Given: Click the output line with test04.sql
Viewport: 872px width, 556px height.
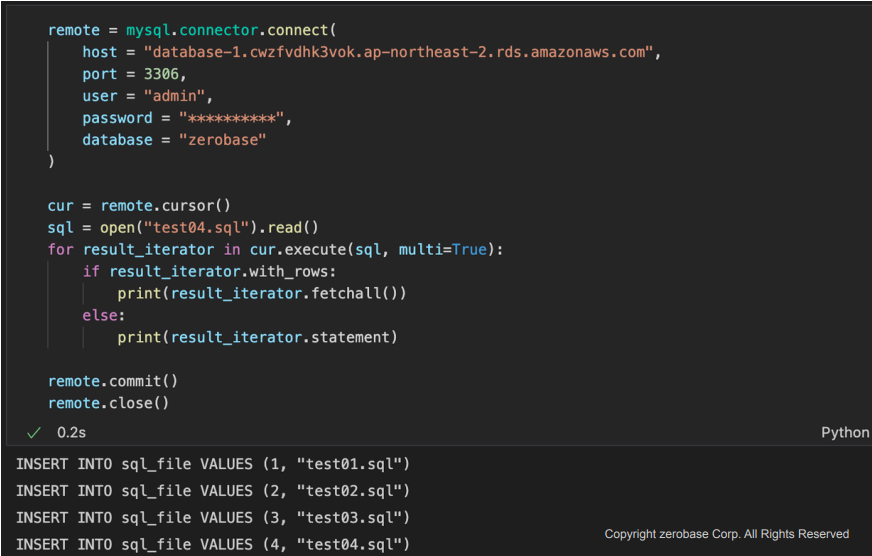Looking at the screenshot, I should pos(212,544).
